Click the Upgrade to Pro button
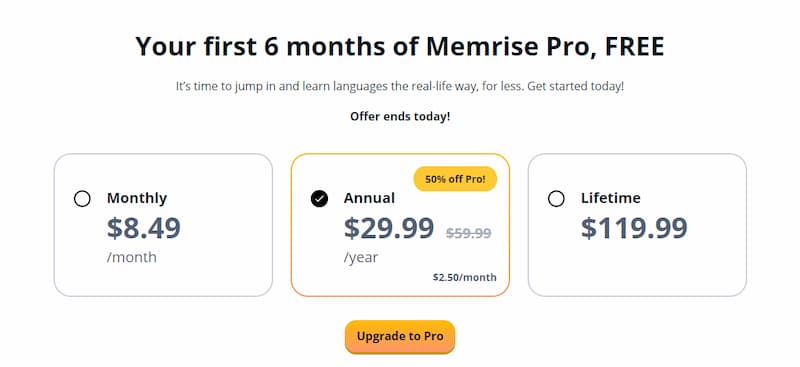800x367 pixels. [x=400, y=336]
